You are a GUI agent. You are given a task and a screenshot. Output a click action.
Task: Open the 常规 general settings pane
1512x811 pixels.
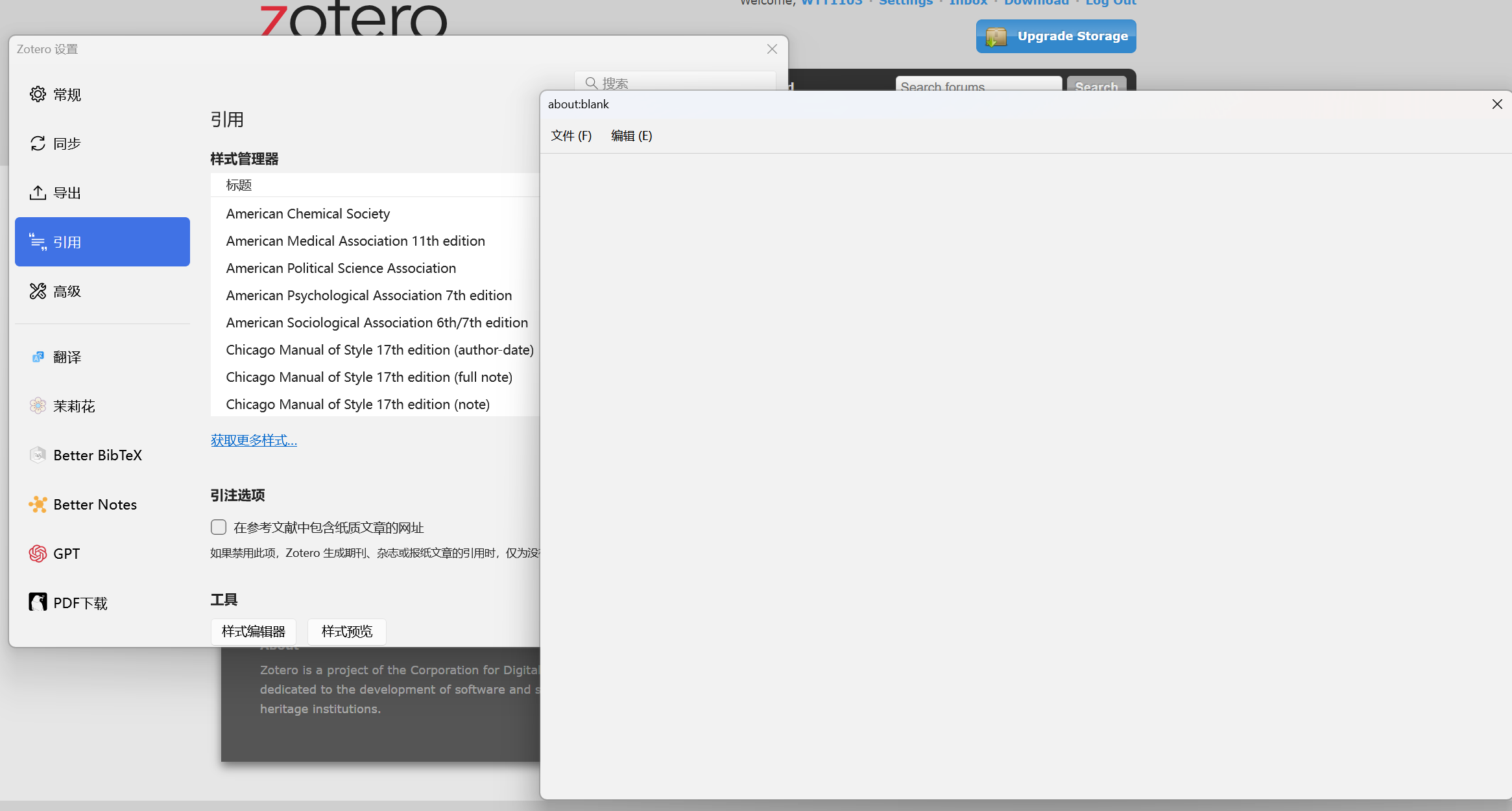point(102,95)
